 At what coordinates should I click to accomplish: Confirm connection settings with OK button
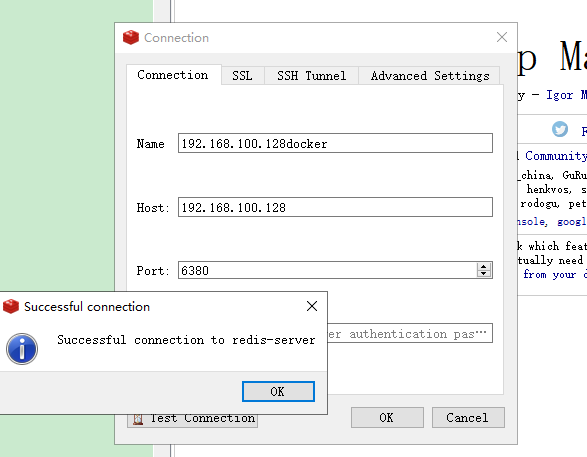(x=387, y=417)
